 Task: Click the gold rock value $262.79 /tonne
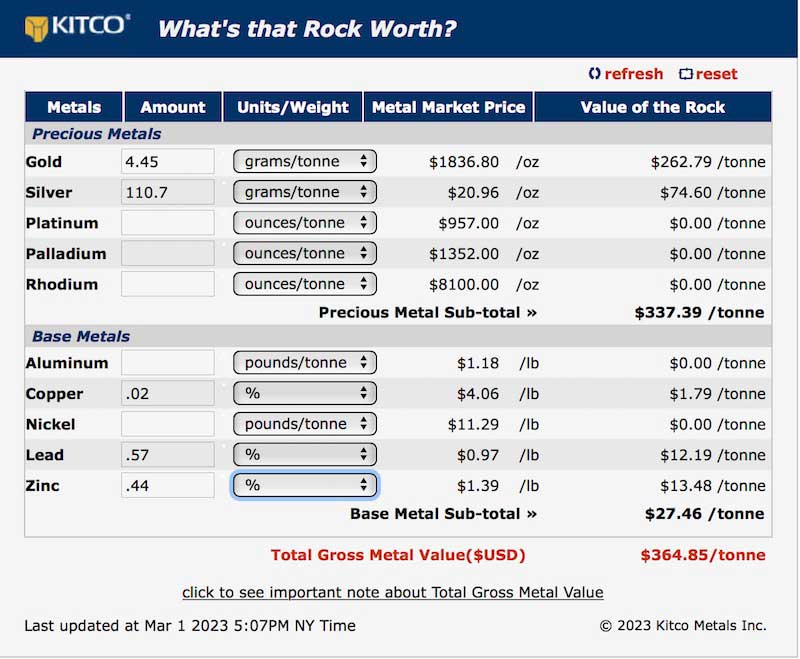(708, 162)
